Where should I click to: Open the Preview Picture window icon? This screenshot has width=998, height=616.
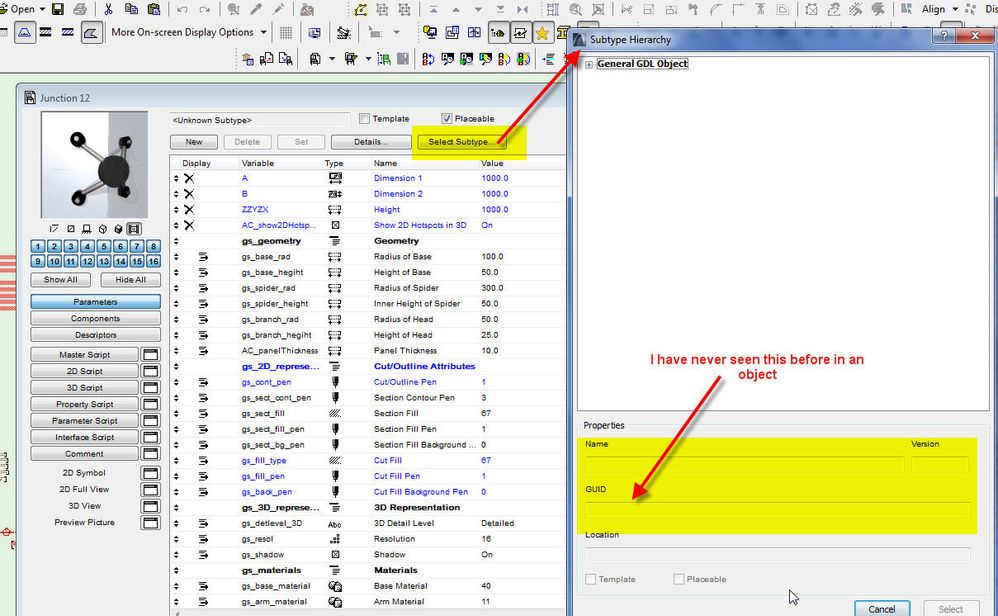(x=151, y=522)
